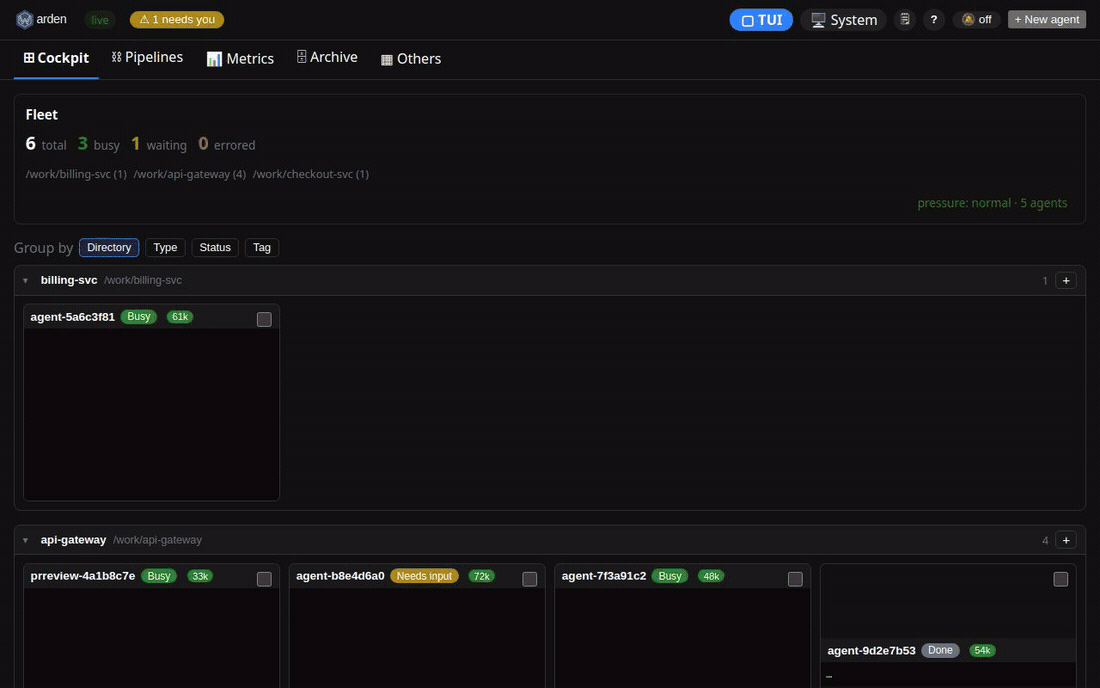
Task: Click the /work/api-gateway (4) fleet path
Action: [189, 174]
